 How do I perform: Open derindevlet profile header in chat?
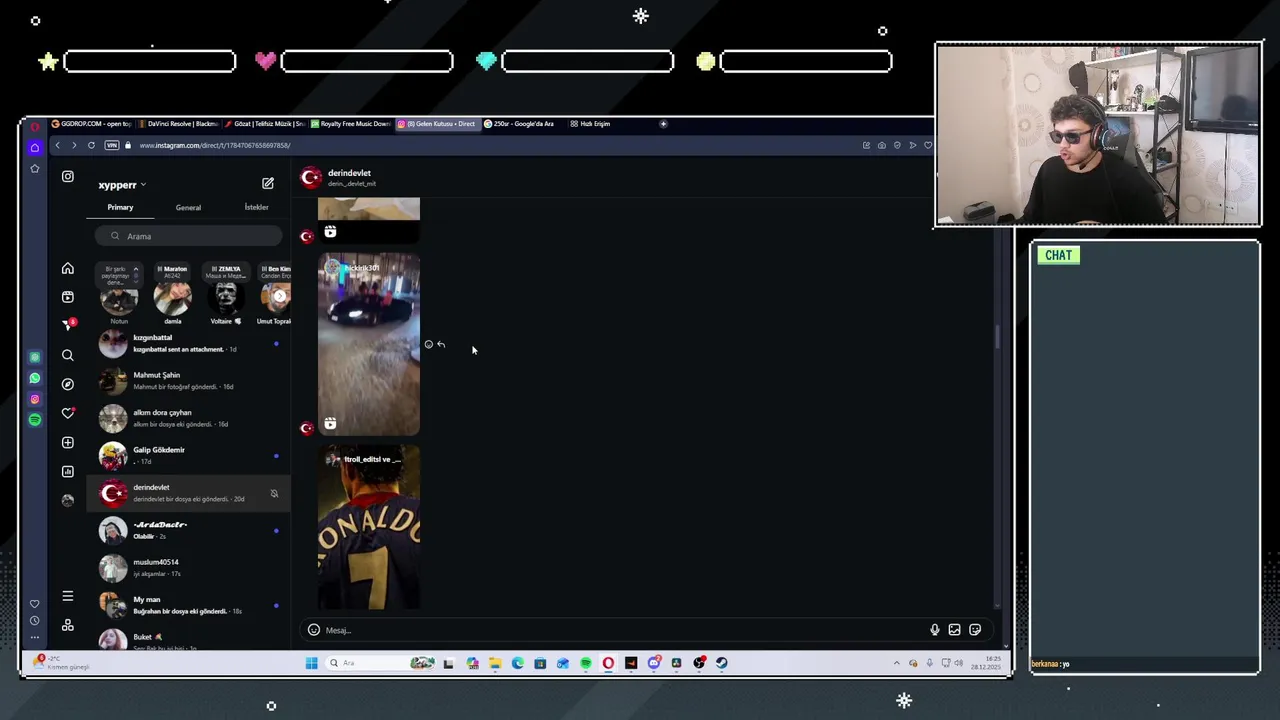[x=337, y=178]
